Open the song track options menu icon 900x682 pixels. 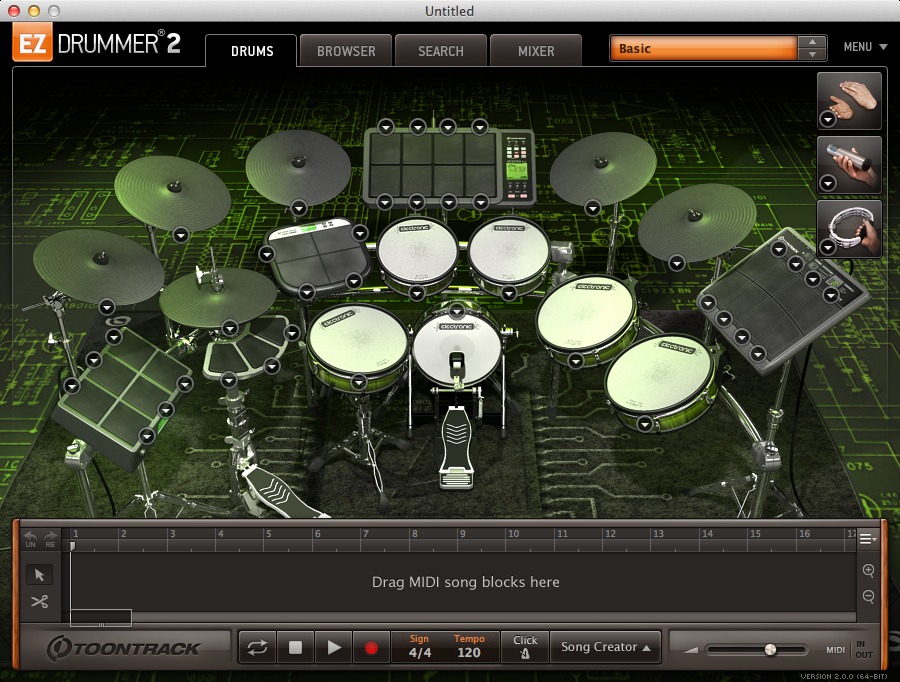(867, 538)
